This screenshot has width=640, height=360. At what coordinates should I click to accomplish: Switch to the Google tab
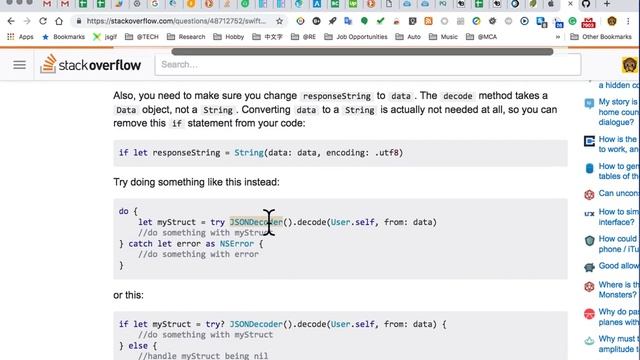pos(155,4)
